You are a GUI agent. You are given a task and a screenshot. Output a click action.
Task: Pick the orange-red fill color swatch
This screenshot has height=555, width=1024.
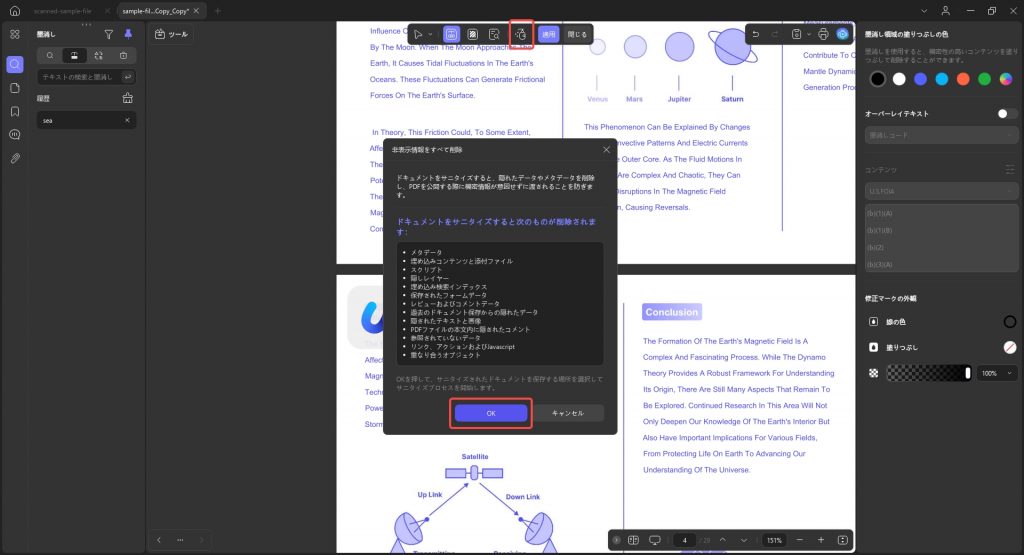pyautogui.click(x=963, y=79)
